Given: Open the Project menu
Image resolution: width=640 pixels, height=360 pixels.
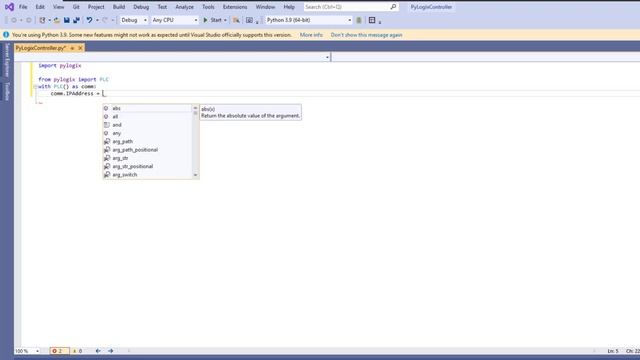Looking at the screenshot, I should 96,7.
